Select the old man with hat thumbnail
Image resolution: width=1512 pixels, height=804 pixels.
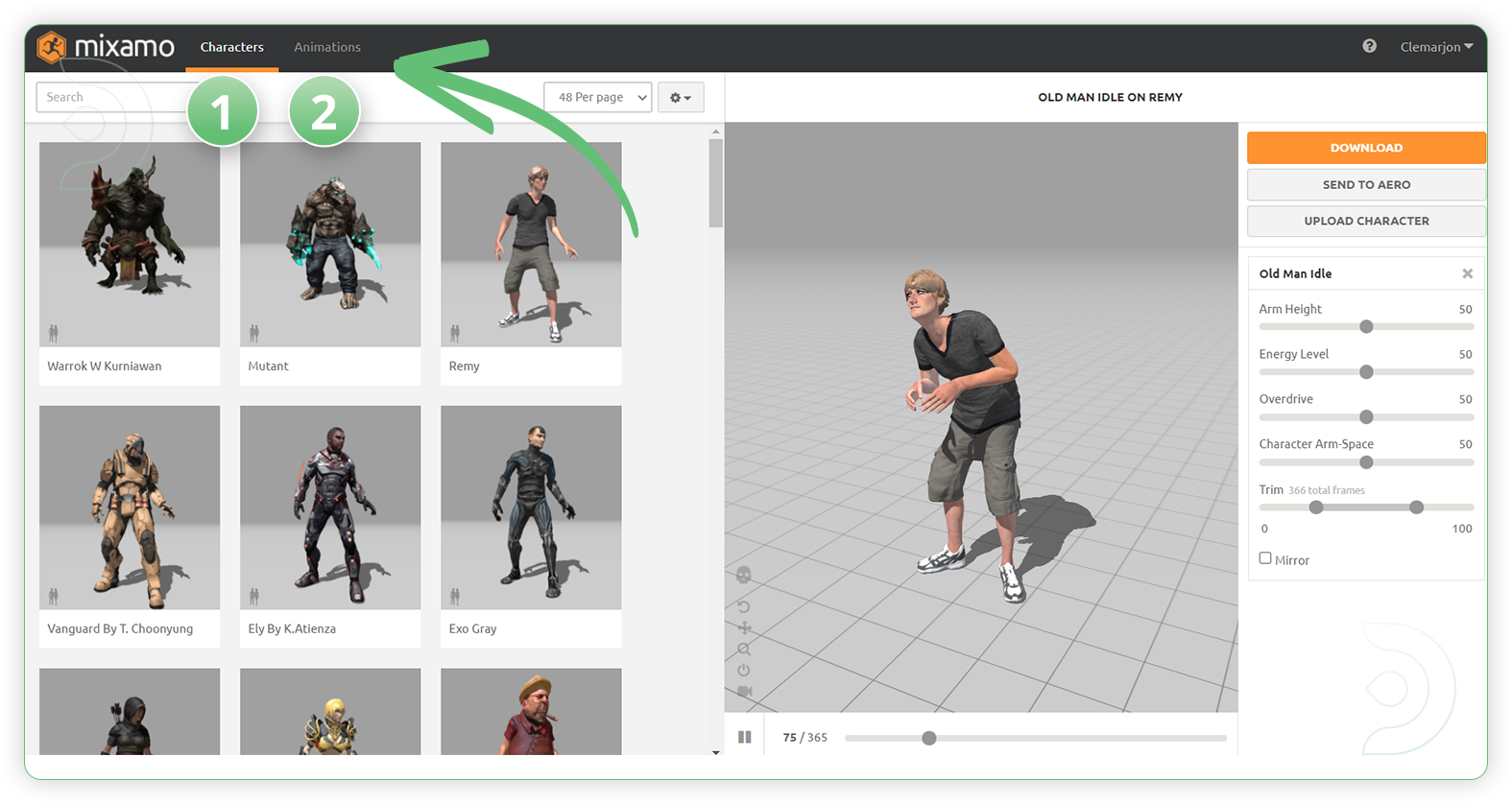[531, 711]
